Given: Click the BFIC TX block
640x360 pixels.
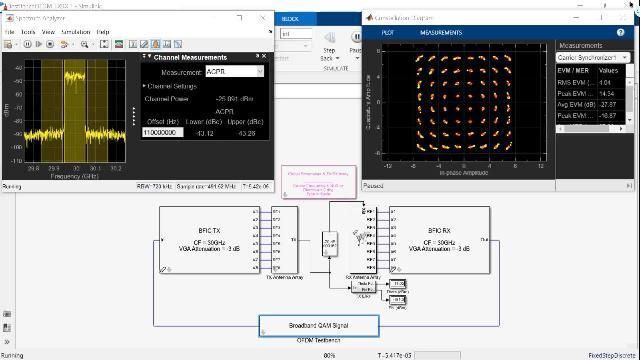Looking at the screenshot, I should [209, 240].
